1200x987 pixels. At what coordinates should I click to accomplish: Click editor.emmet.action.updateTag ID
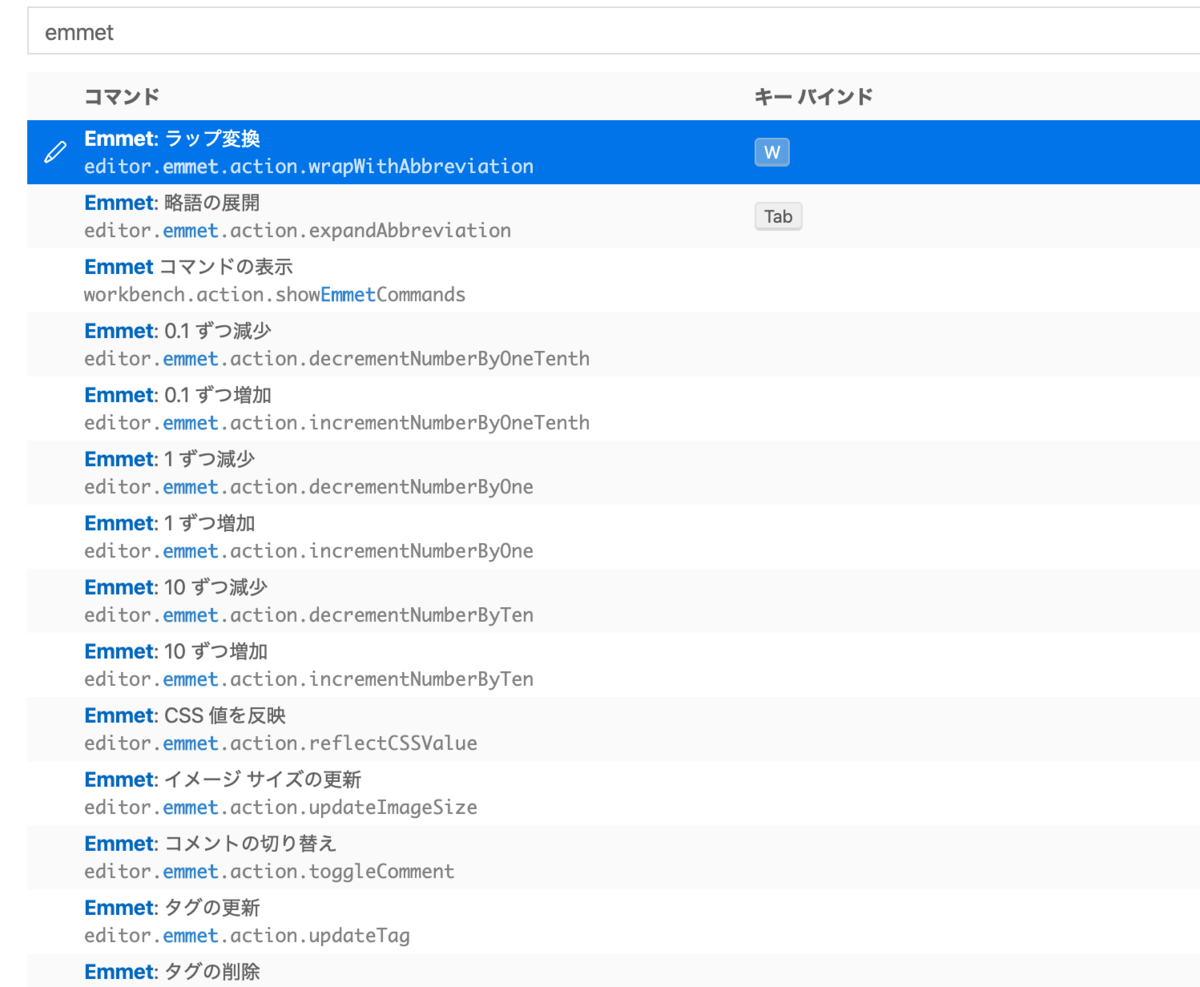click(247, 934)
